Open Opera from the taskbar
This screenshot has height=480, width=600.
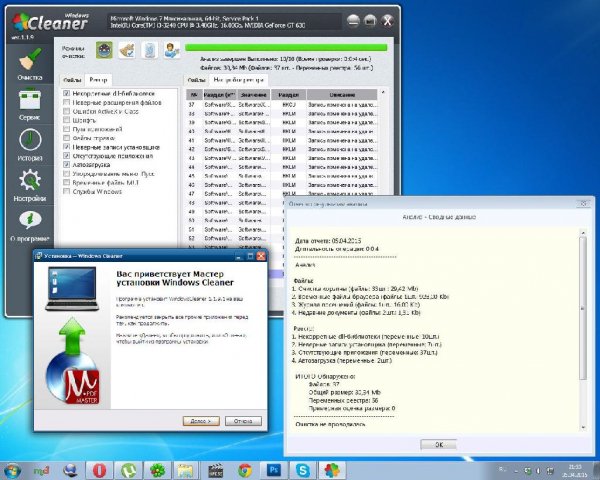99,470
